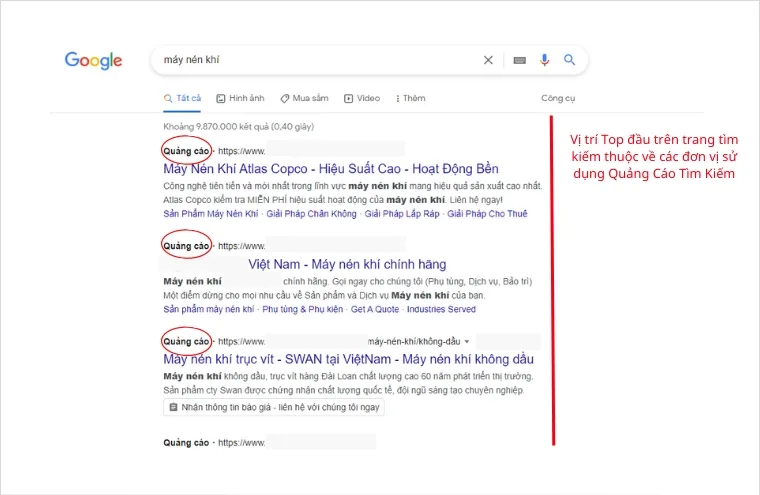Click the 'máy-nén-khí/không-dầu' URL text
Viewport: 760px width, 495px height.
pyautogui.click(x=414, y=342)
